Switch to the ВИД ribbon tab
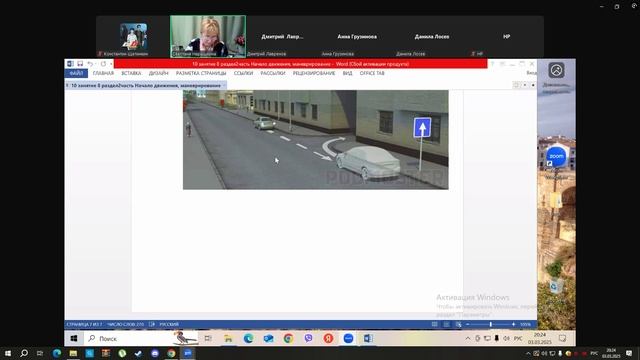 coord(347,73)
